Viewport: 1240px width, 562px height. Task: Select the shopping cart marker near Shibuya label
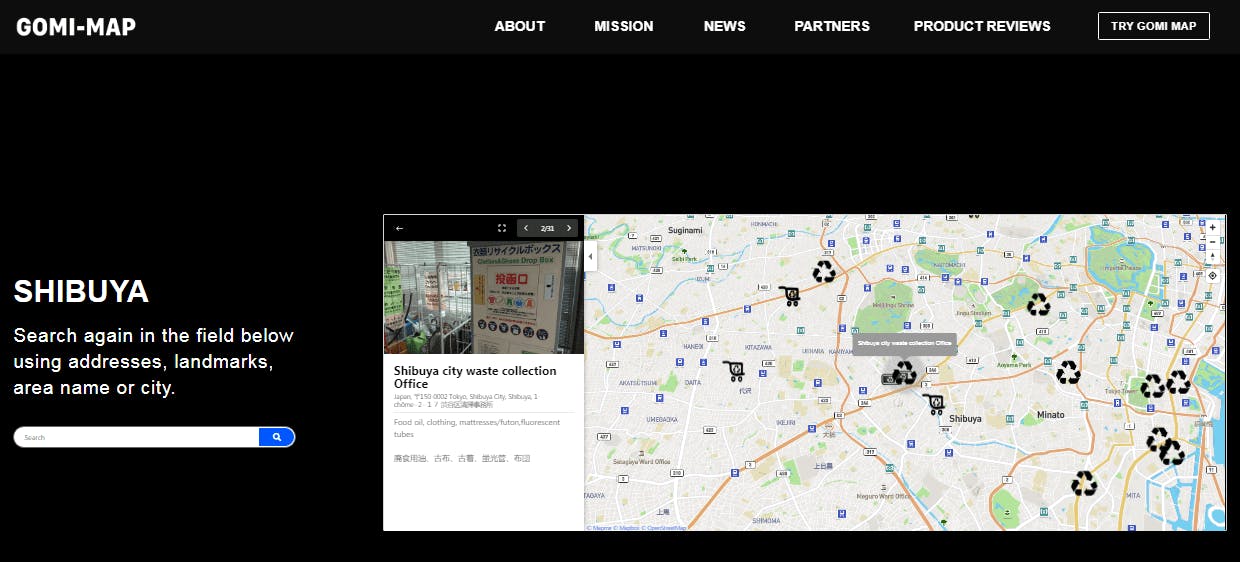tap(935, 403)
